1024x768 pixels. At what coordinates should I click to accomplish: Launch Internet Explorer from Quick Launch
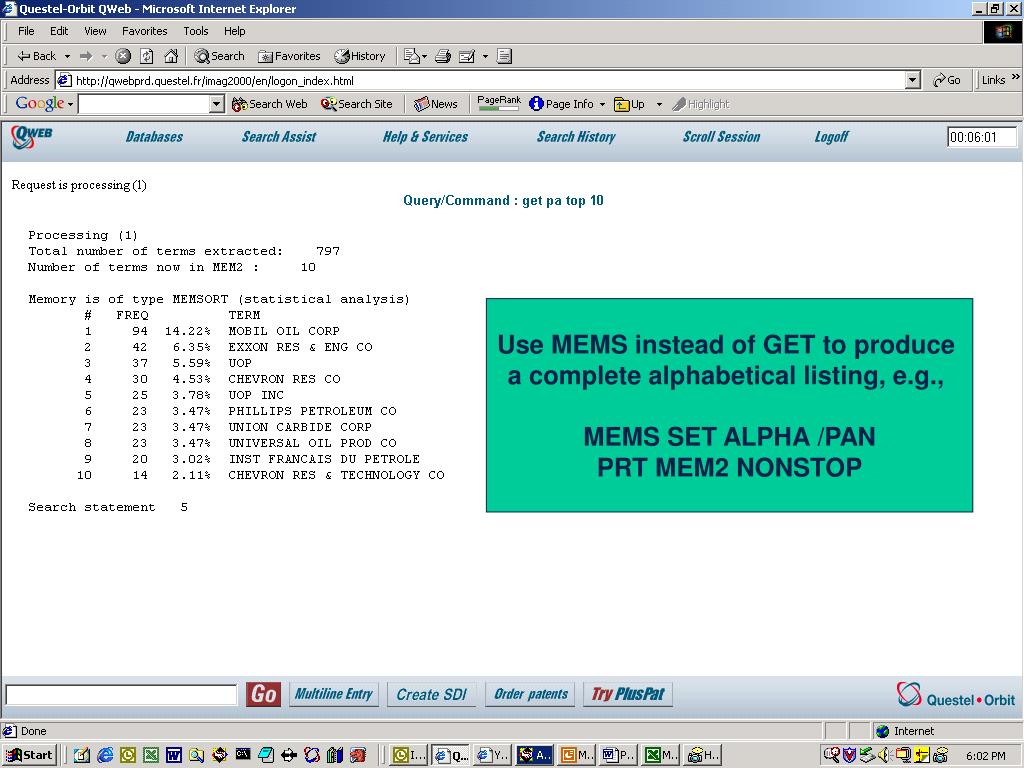104,756
